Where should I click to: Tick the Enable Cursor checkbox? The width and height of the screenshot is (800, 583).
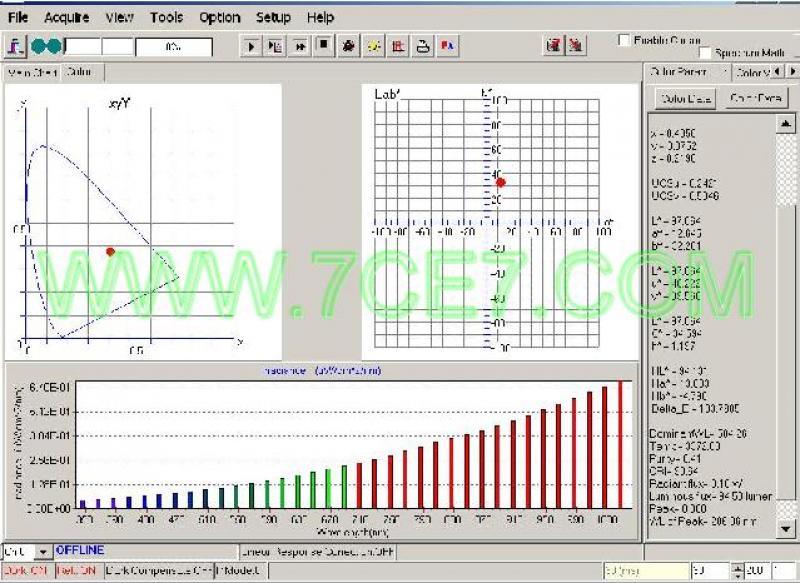pos(624,40)
